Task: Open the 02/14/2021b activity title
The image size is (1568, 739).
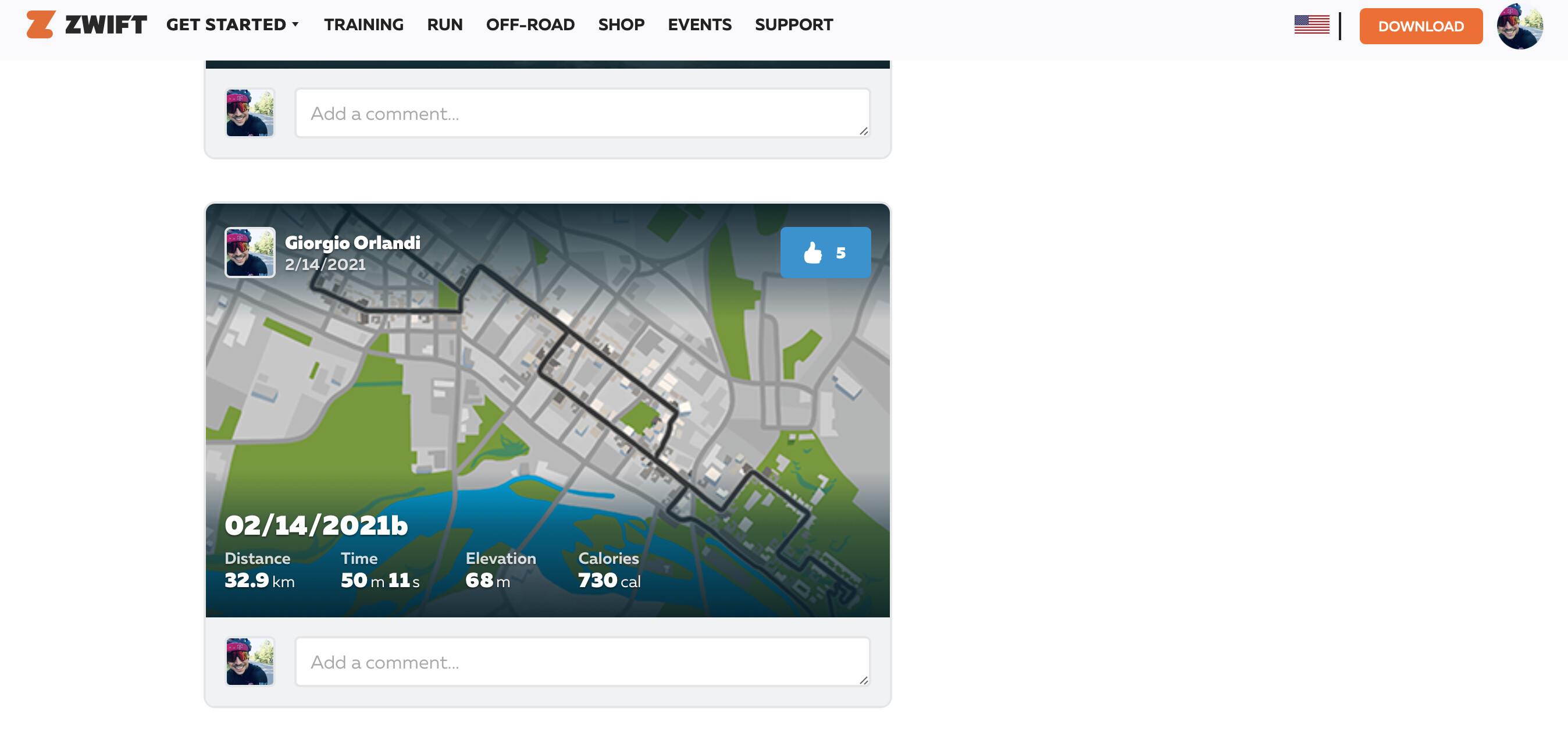Action: 316,525
